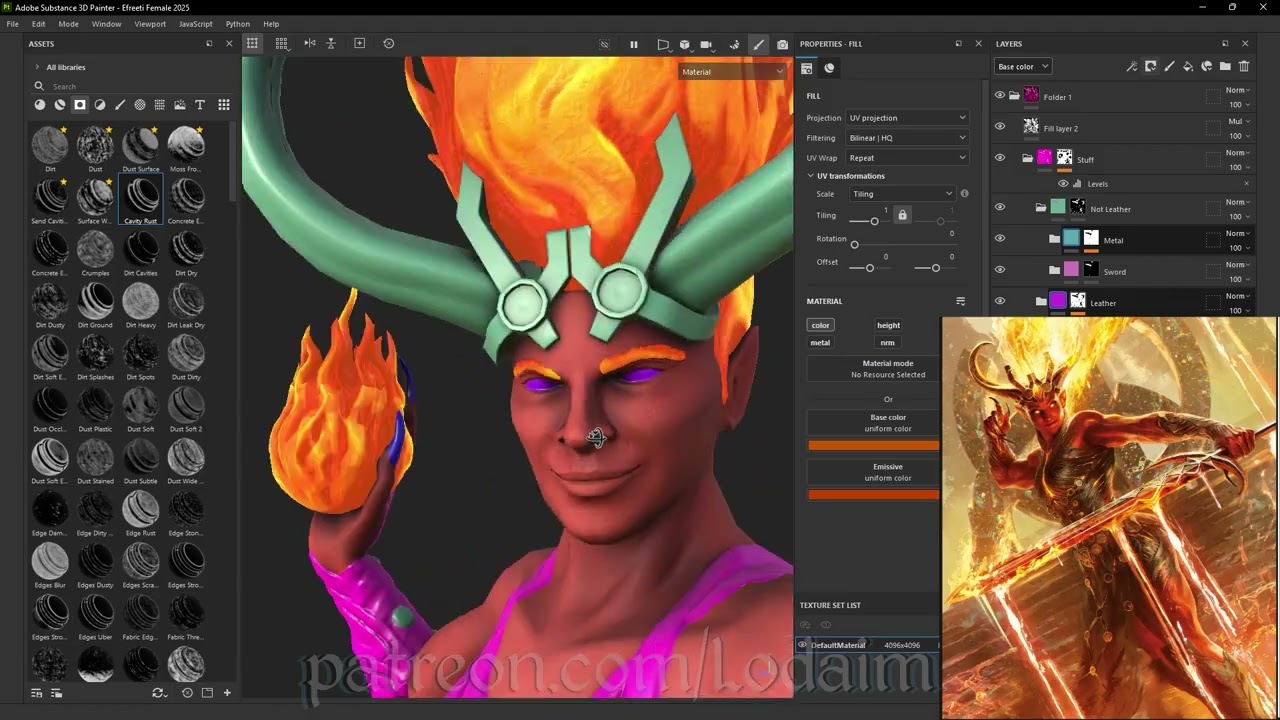Add a fill layer with the bucket icon
This screenshot has width=1280, height=720.
[1188, 66]
